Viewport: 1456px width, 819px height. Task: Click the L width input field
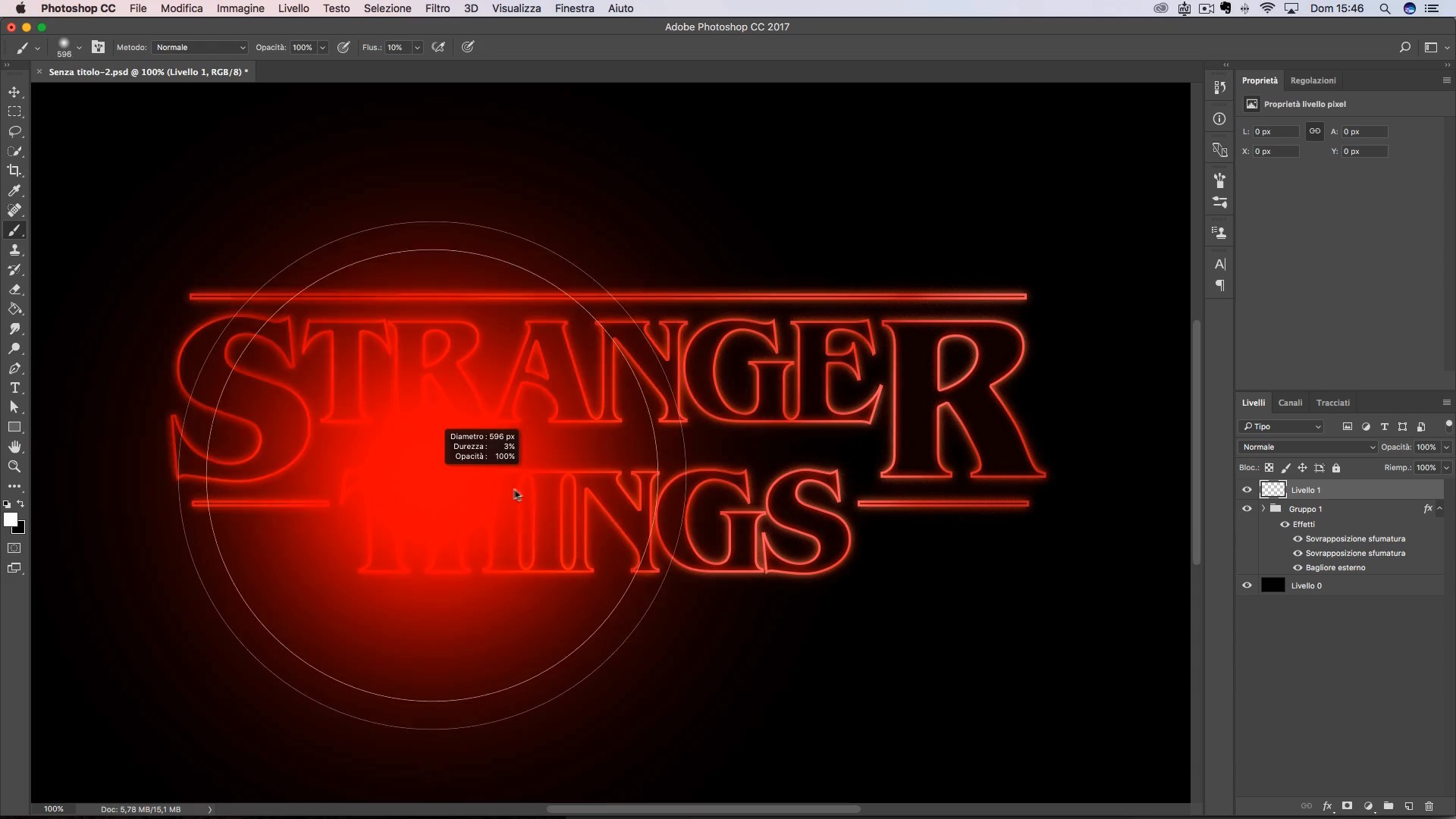pyautogui.click(x=1276, y=131)
